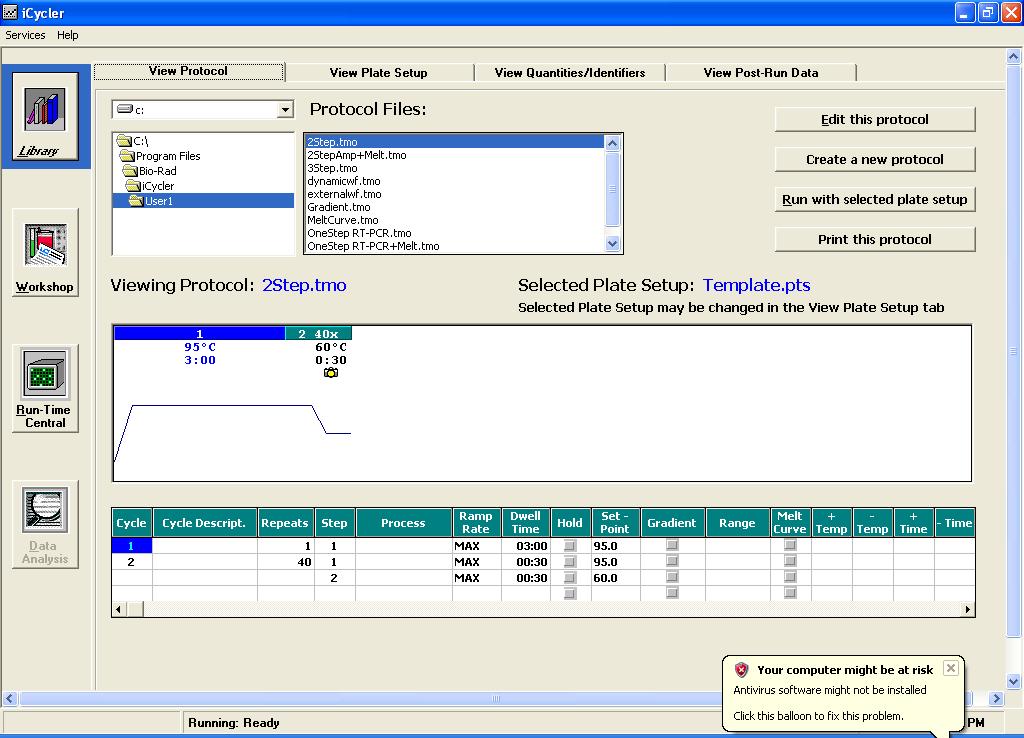
Task: Click Print this protocol button
Action: click(875, 240)
